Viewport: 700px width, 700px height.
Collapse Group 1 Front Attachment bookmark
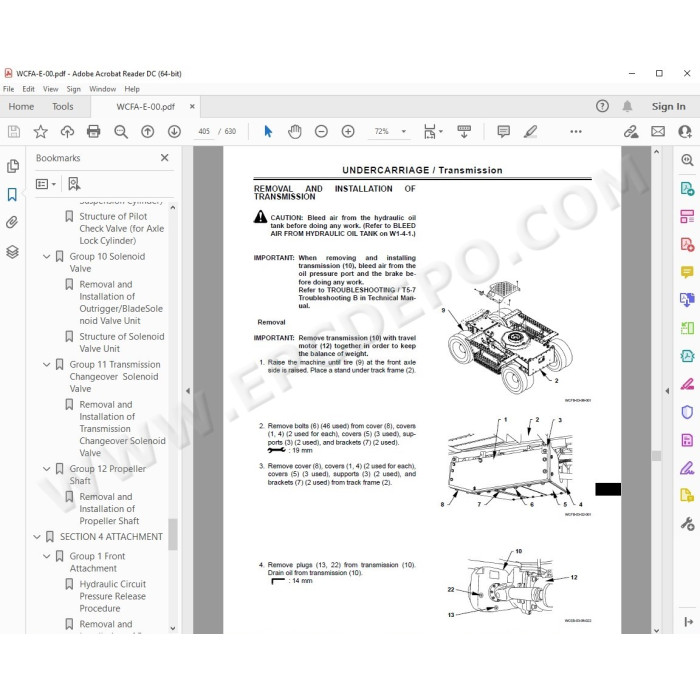tap(46, 557)
